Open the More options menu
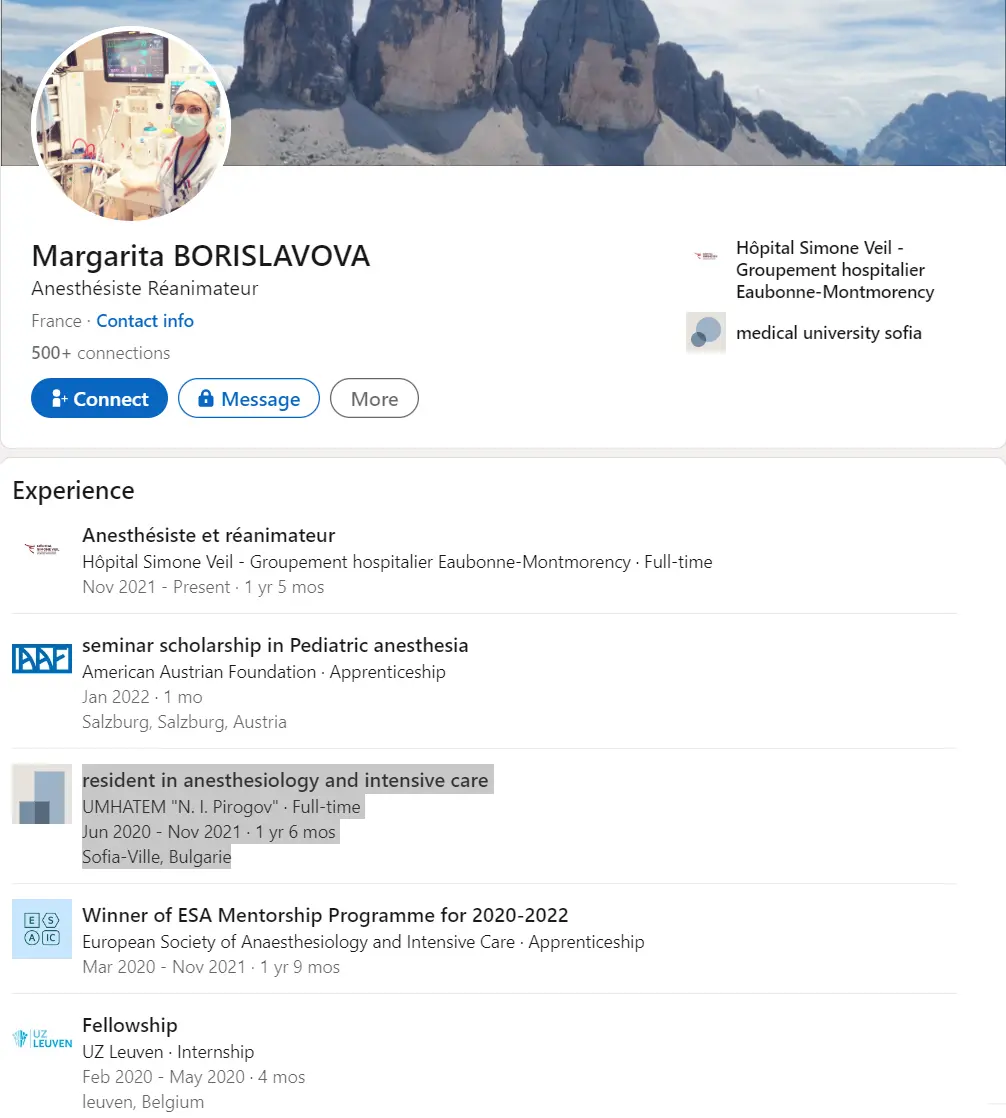1006x1118 pixels. pos(374,398)
